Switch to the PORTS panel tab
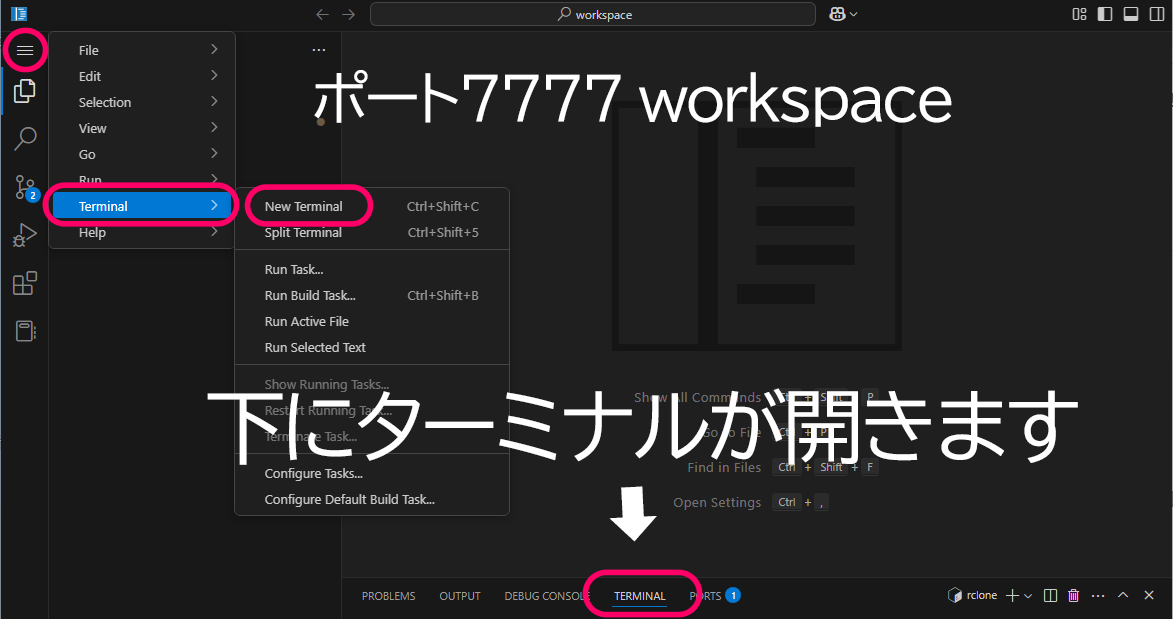The width and height of the screenshot is (1173, 619). point(714,596)
